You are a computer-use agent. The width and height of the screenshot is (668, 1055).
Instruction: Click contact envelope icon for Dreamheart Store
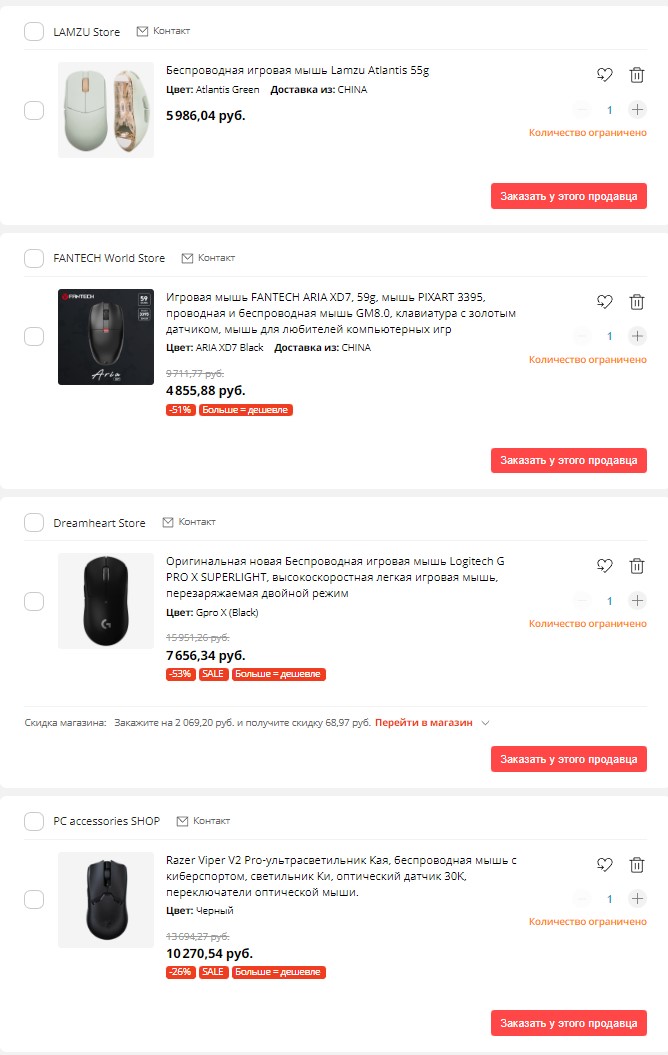pyautogui.click(x=168, y=522)
